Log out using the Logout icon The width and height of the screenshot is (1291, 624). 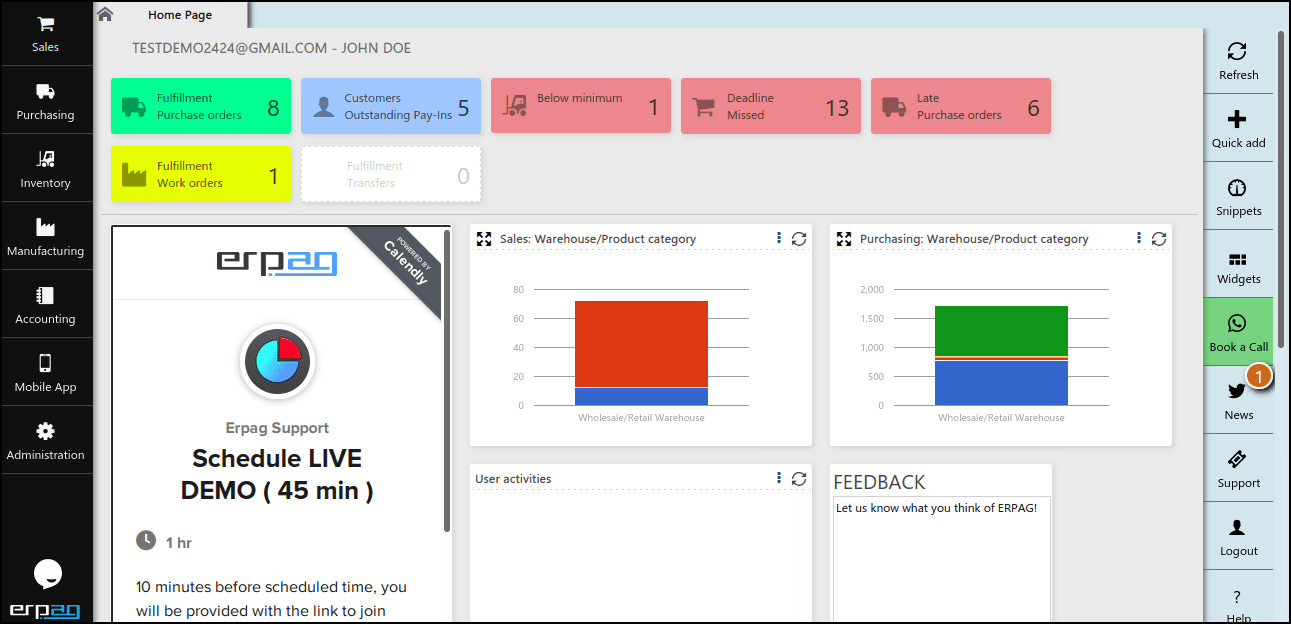(x=1238, y=537)
